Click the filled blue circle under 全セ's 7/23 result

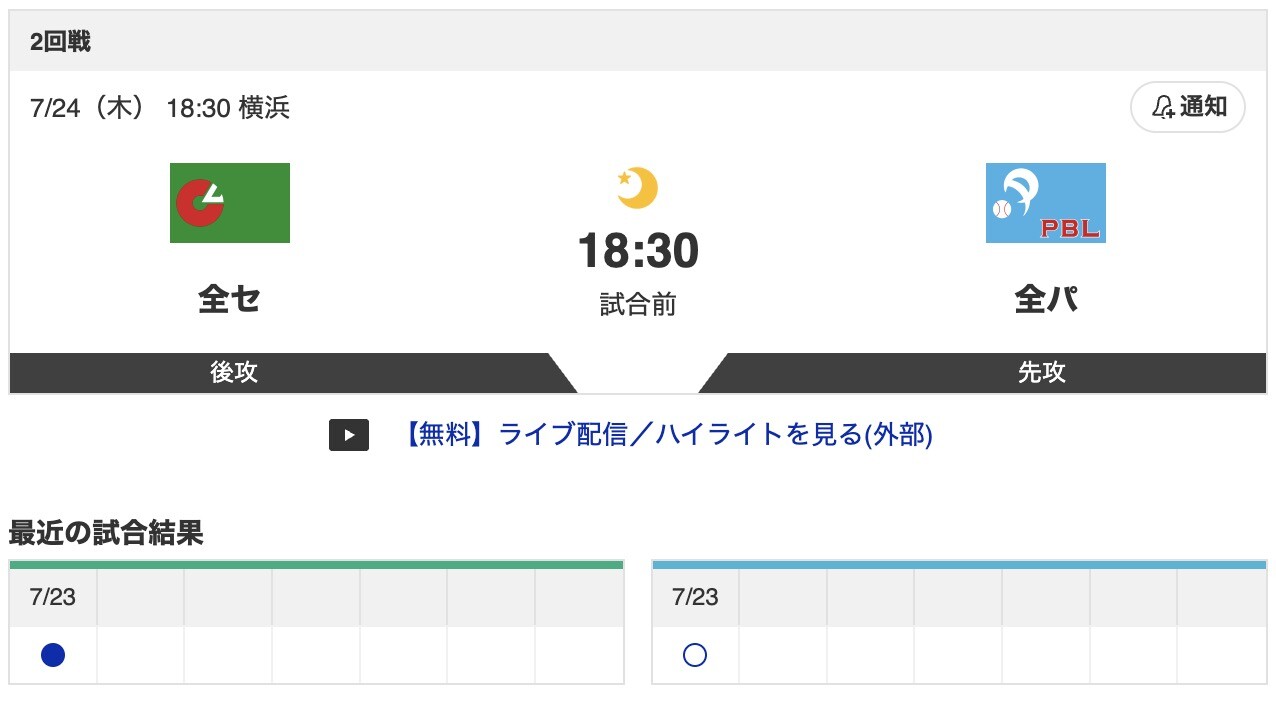tap(52, 654)
